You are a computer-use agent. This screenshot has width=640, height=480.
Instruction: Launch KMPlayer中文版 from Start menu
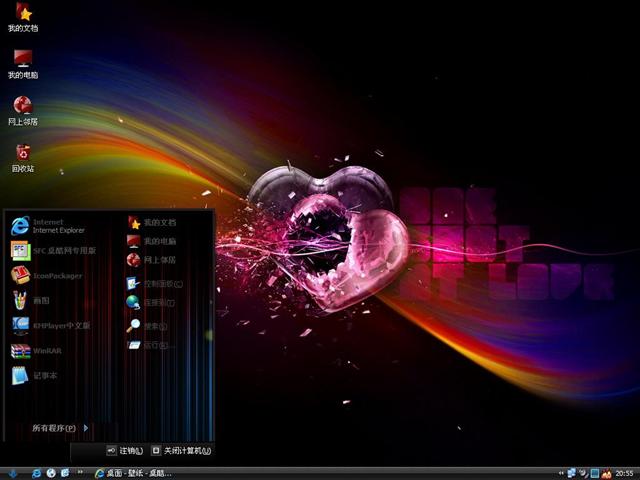point(50,326)
